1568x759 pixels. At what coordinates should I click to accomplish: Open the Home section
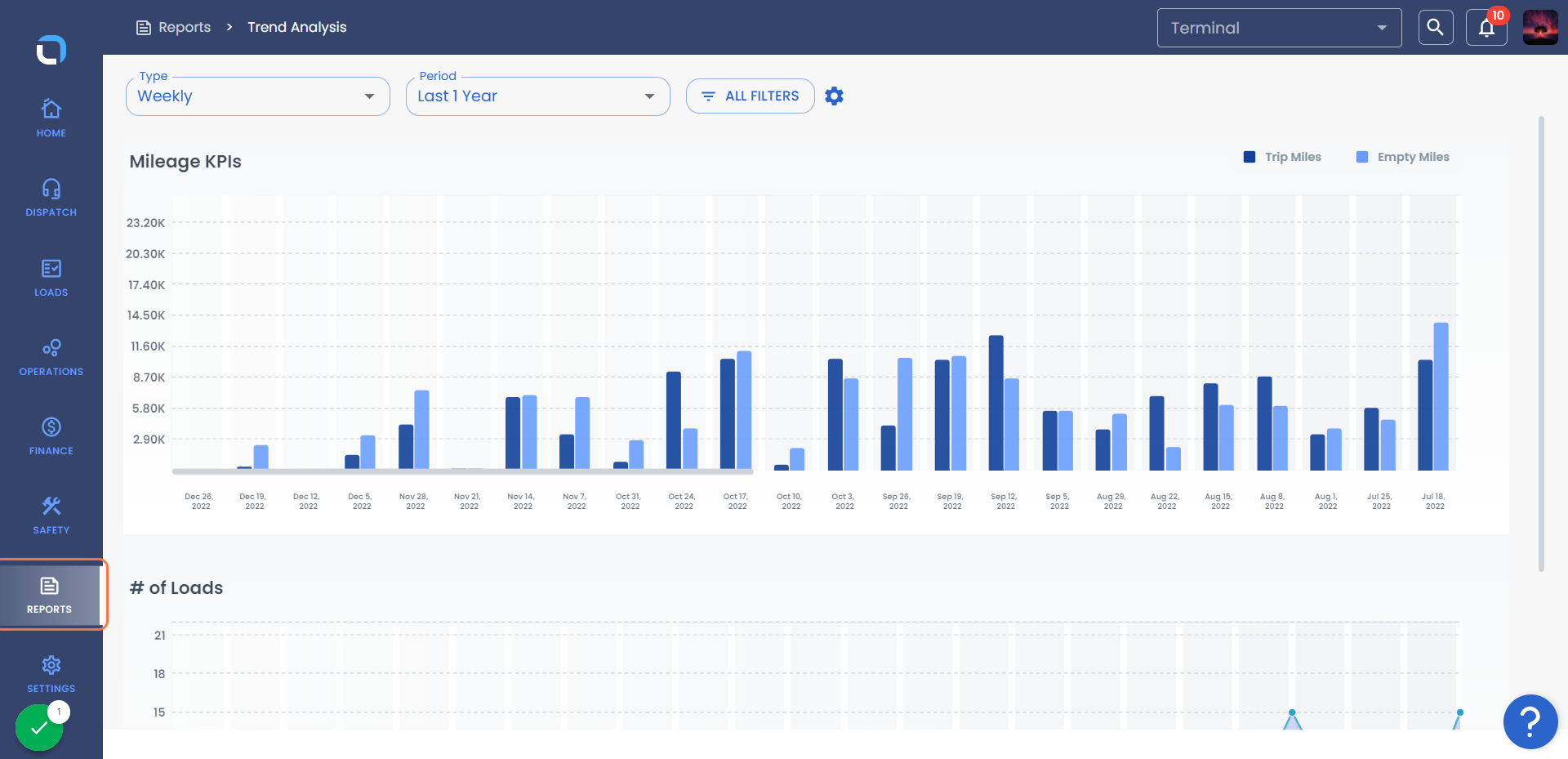pos(51,118)
